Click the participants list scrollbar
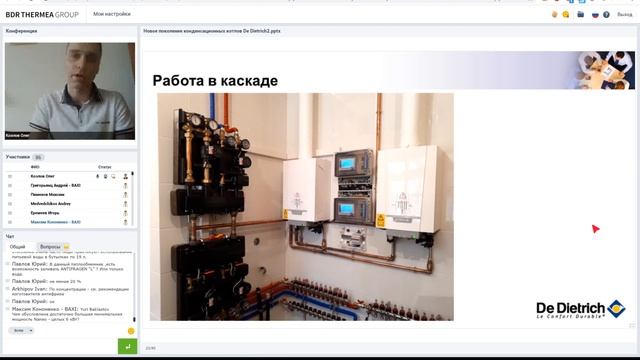 [x=133, y=198]
